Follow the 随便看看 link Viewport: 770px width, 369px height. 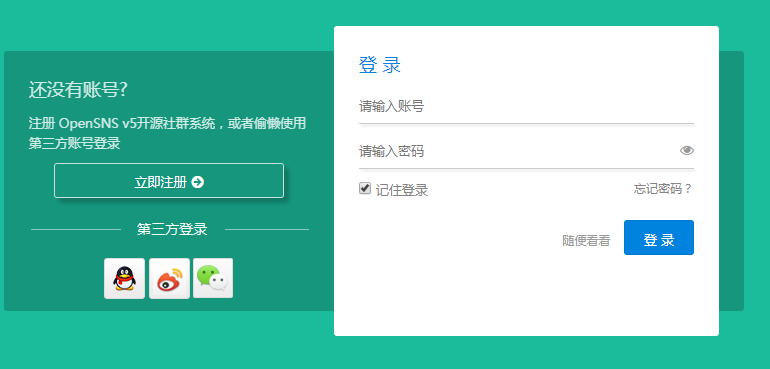(x=586, y=241)
